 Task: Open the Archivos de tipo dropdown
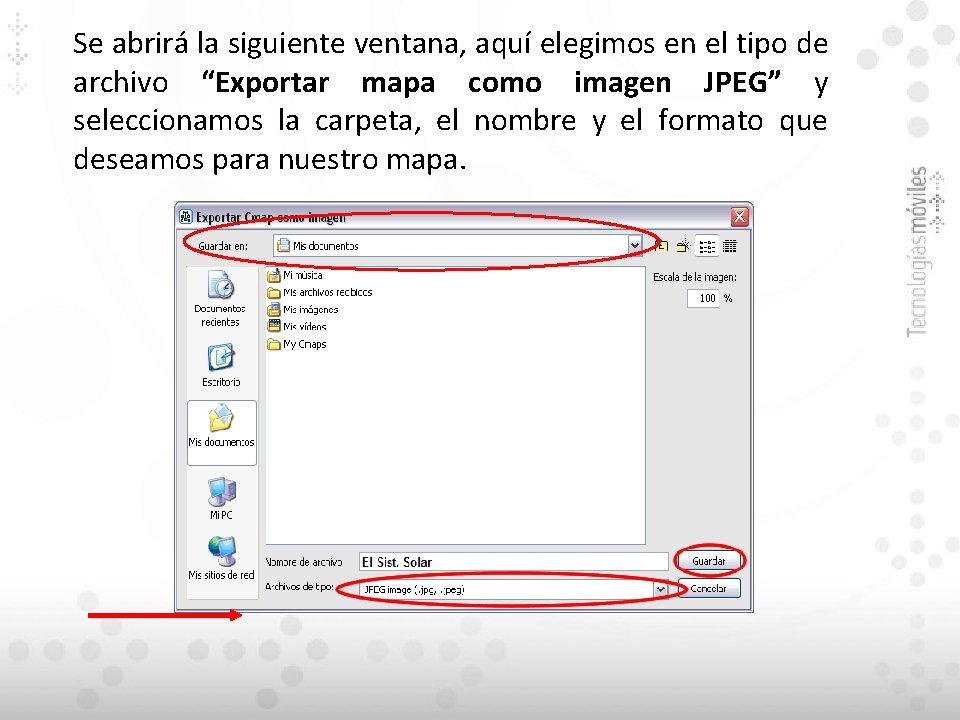click(661, 589)
